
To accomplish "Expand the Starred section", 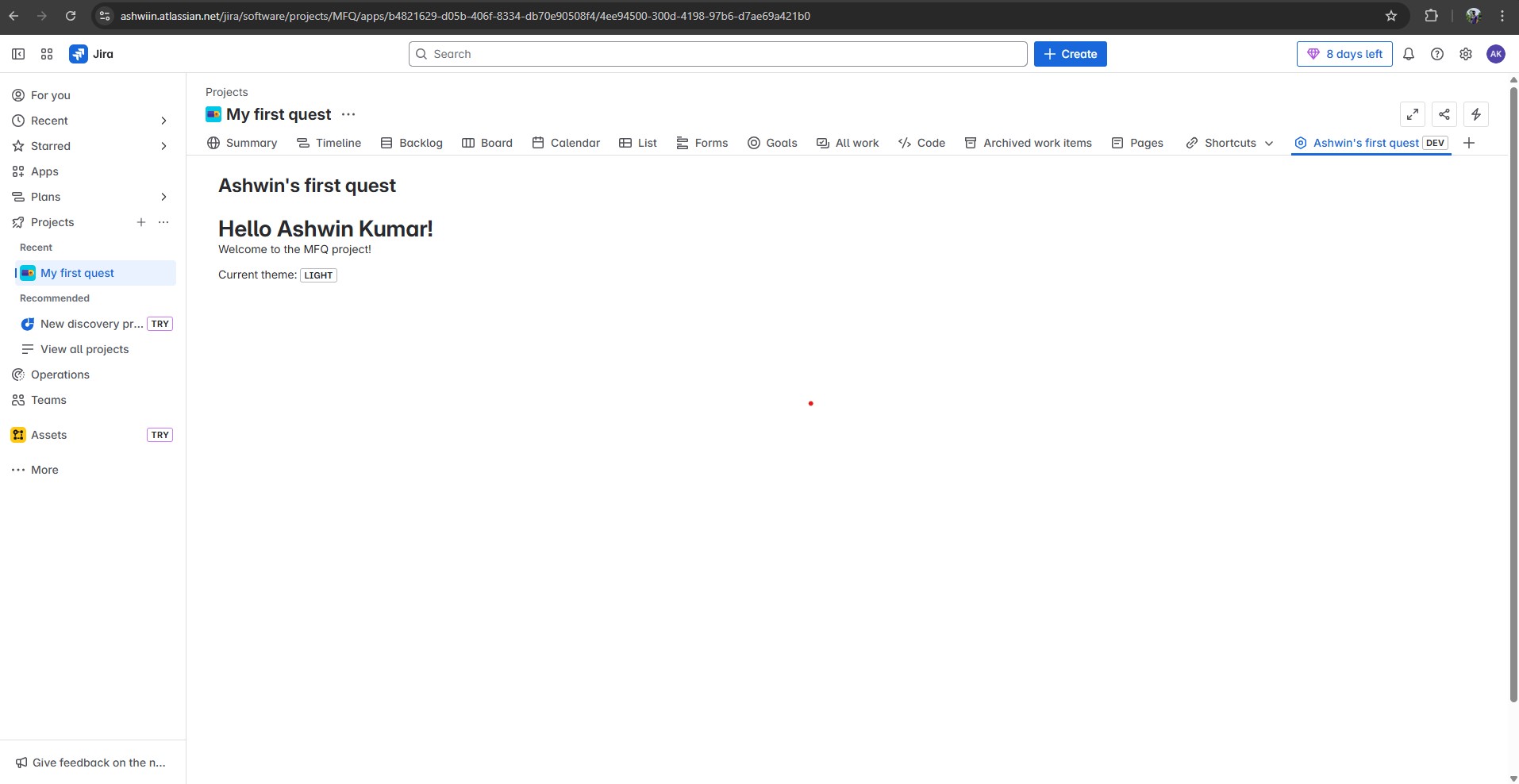I will point(164,146).
